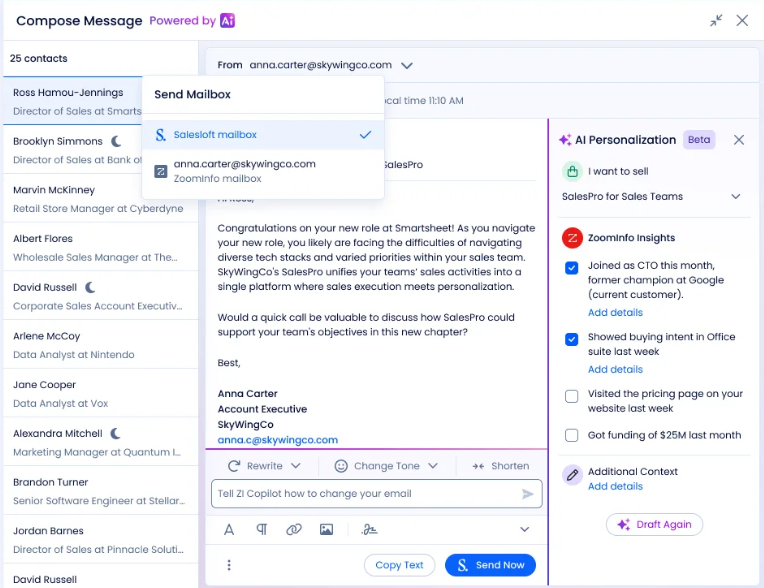Click the checkmark beside Salesloft mailbox
Image resolution: width=764 pixels, height=588 pixels.
click(365, 135)
